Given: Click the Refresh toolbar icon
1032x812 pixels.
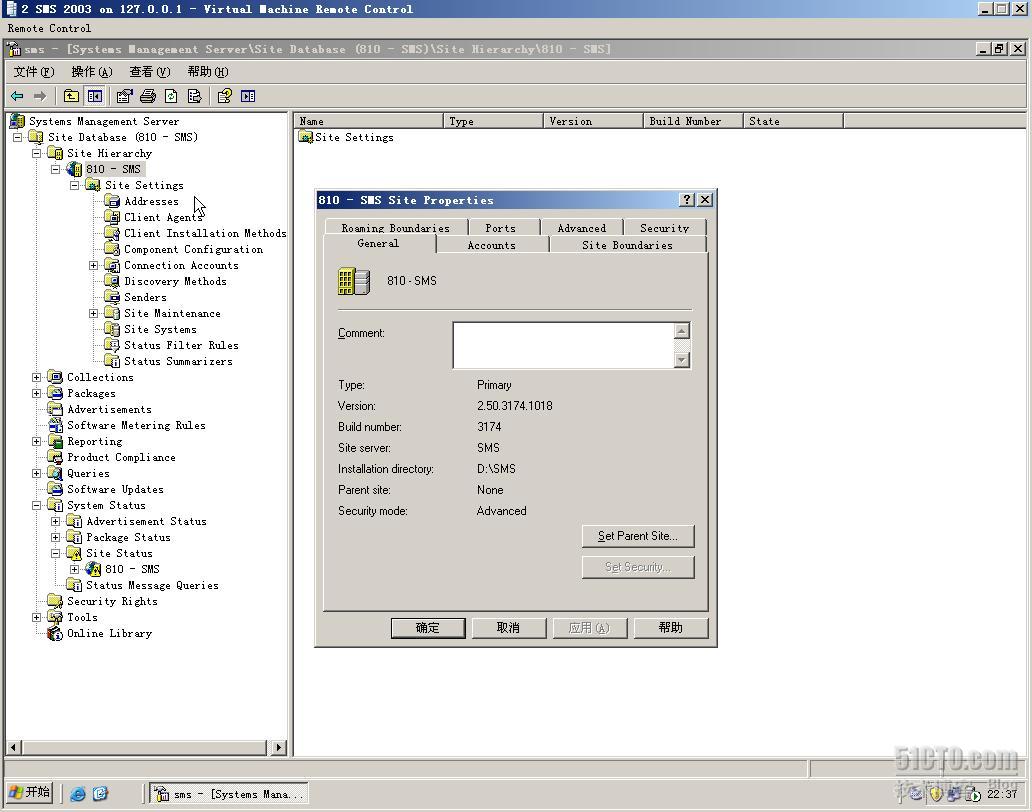Looking at the screenshot, I should coord(171,96).
